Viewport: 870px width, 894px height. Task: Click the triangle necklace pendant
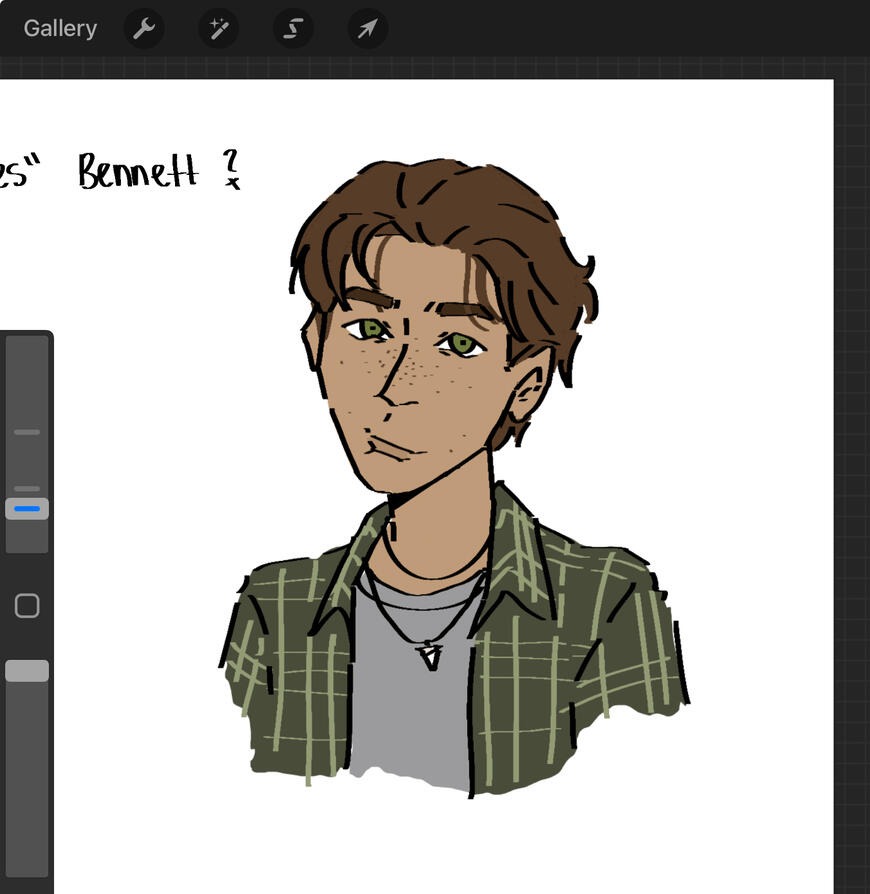click(430, 656)
